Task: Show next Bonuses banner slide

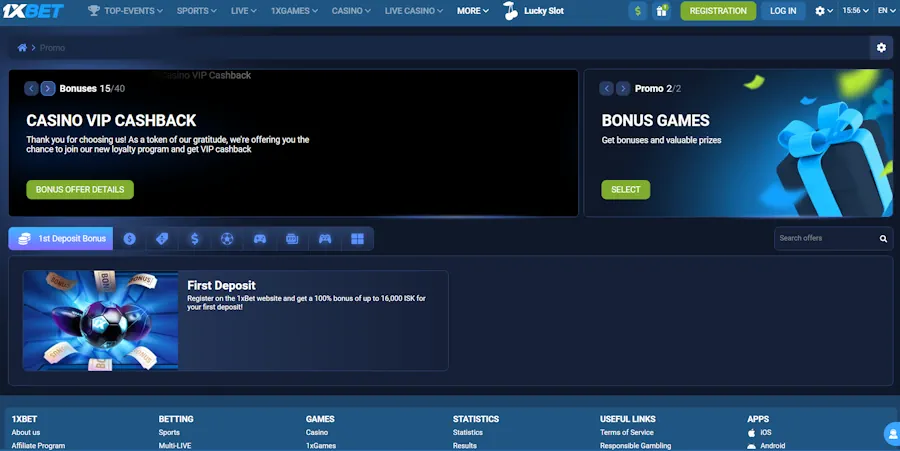Action: point(48,88)
